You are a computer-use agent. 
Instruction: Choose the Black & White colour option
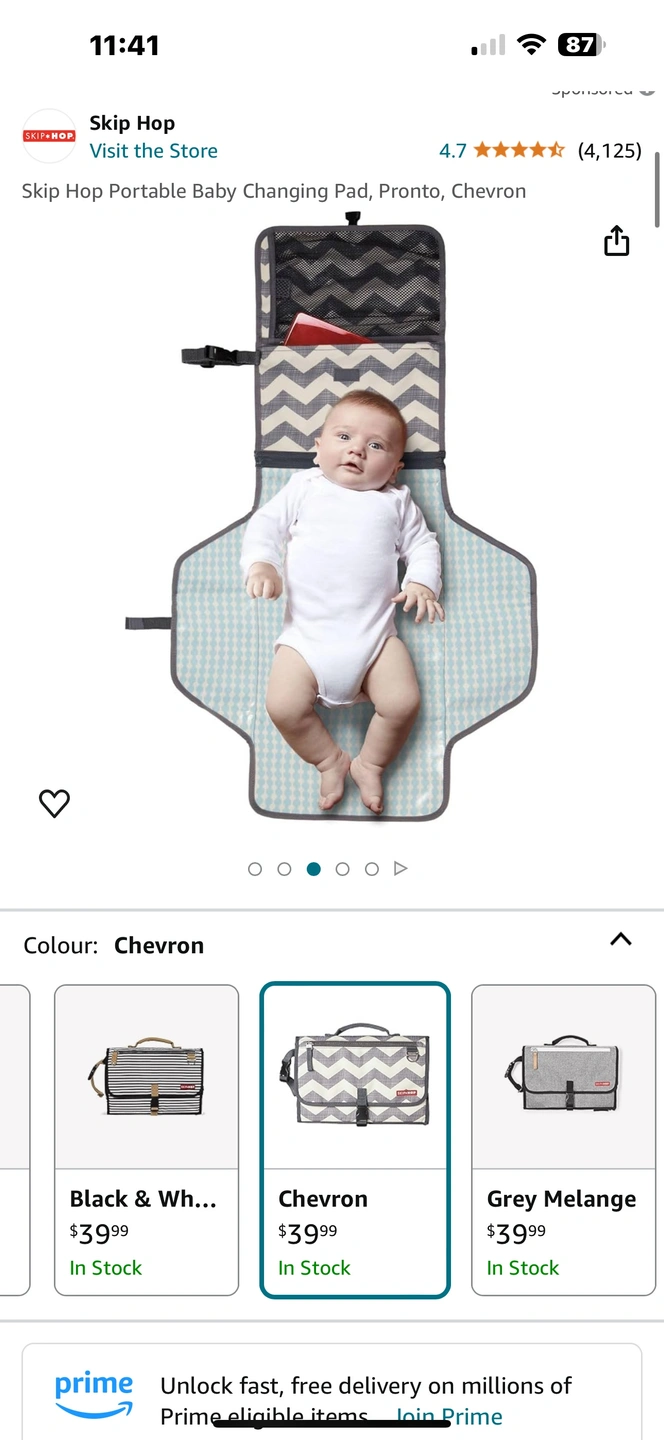coord(146,1140)
